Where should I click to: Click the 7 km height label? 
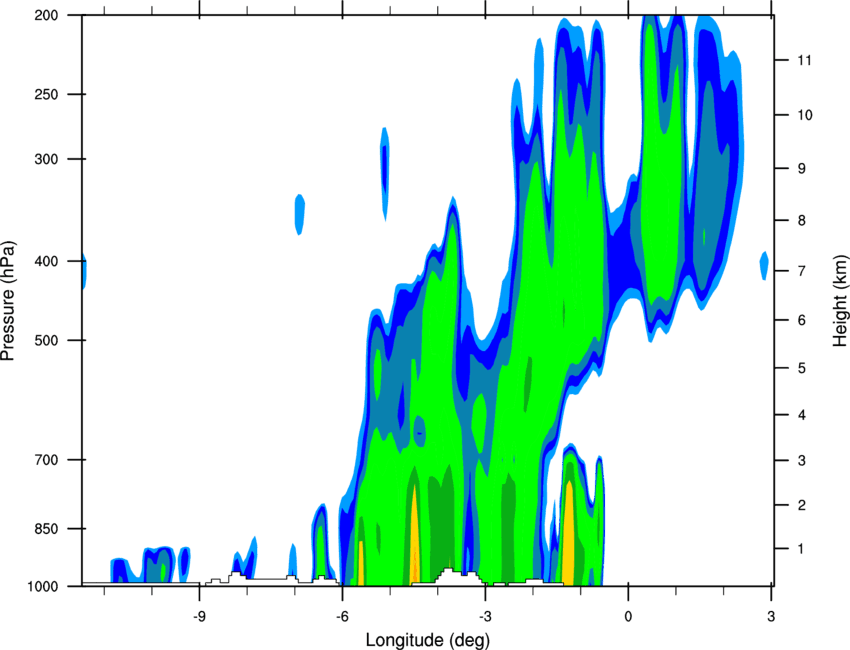coord(802,271)
